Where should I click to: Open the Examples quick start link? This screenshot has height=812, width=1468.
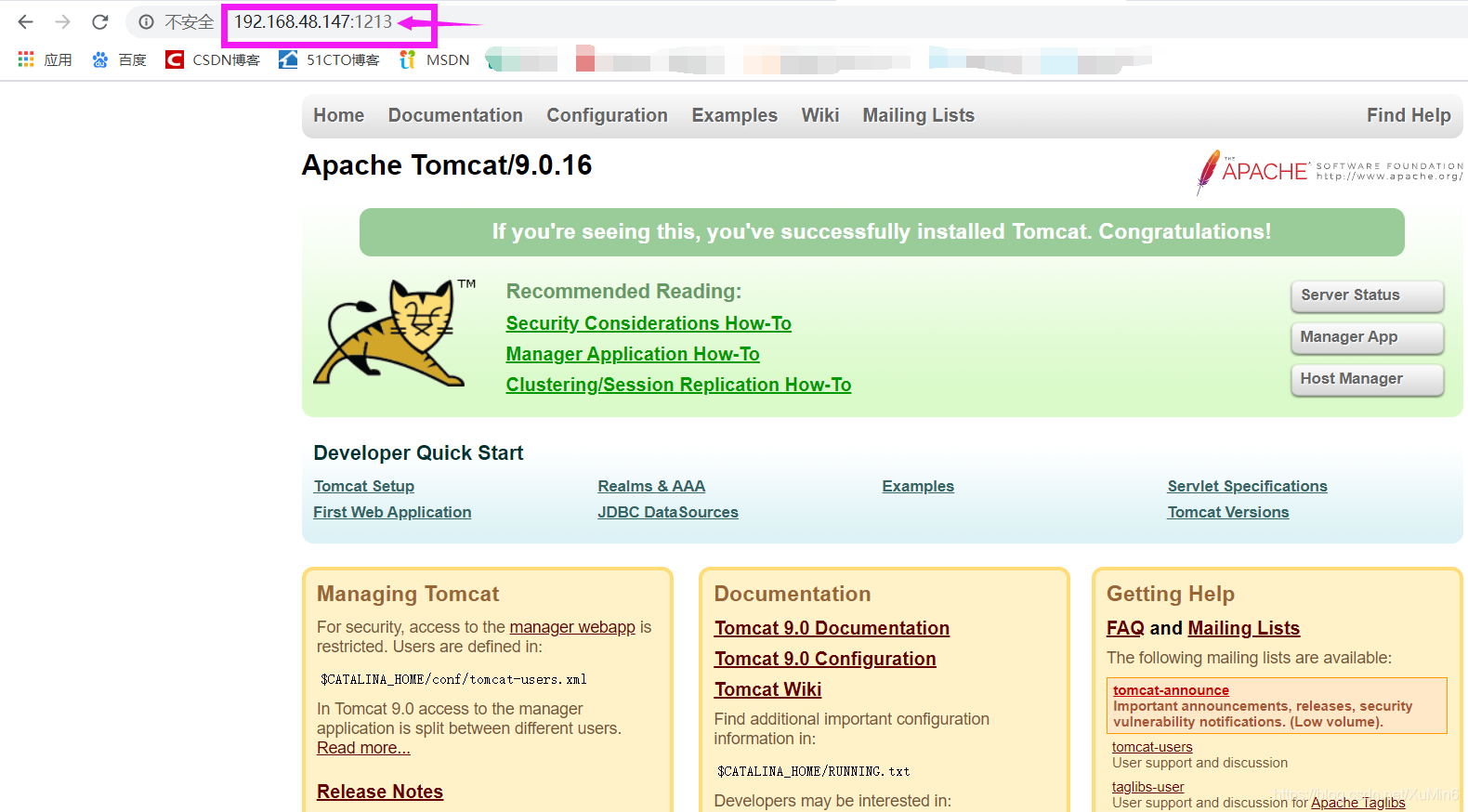918,486
